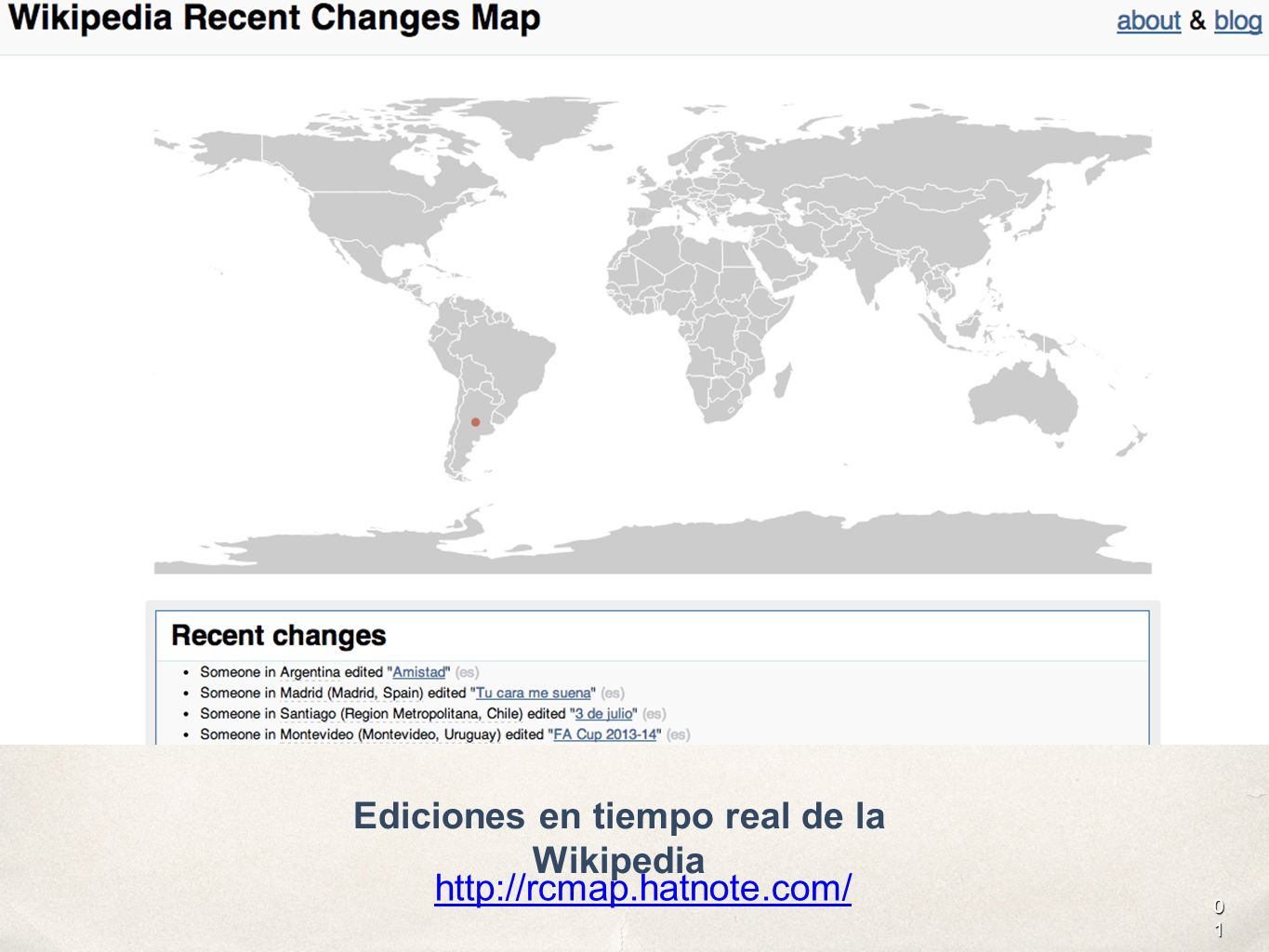The height and width of the screenshot is (952, 1269).
Task: Open the "FA Cup 2013-14" article link
Action: pos(605,734)
